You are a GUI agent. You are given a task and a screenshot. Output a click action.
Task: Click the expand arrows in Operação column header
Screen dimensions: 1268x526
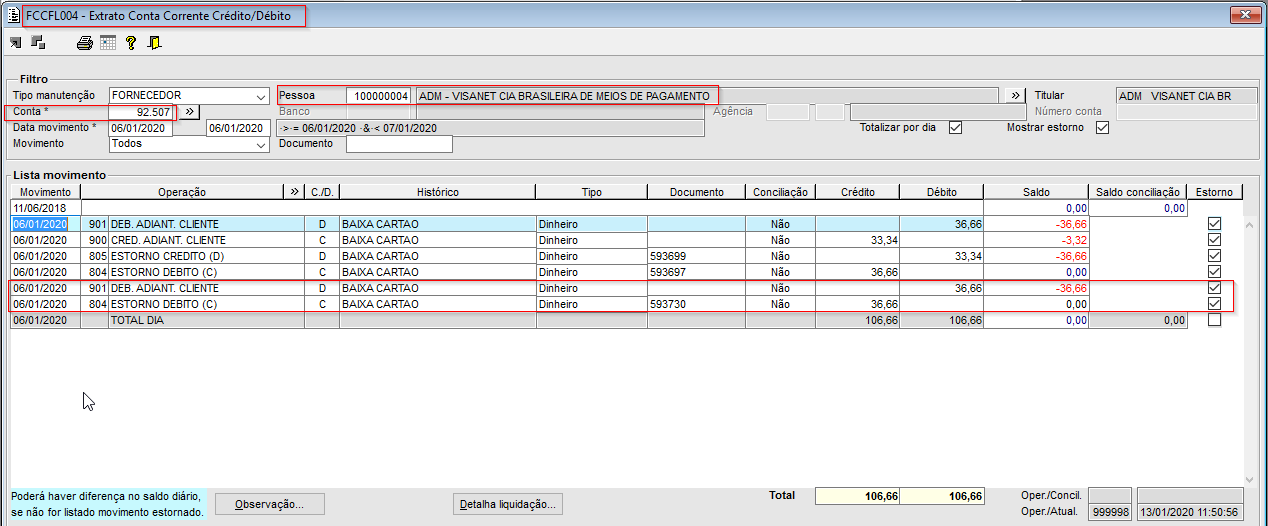pyautogui.click(x=294, y=192)
